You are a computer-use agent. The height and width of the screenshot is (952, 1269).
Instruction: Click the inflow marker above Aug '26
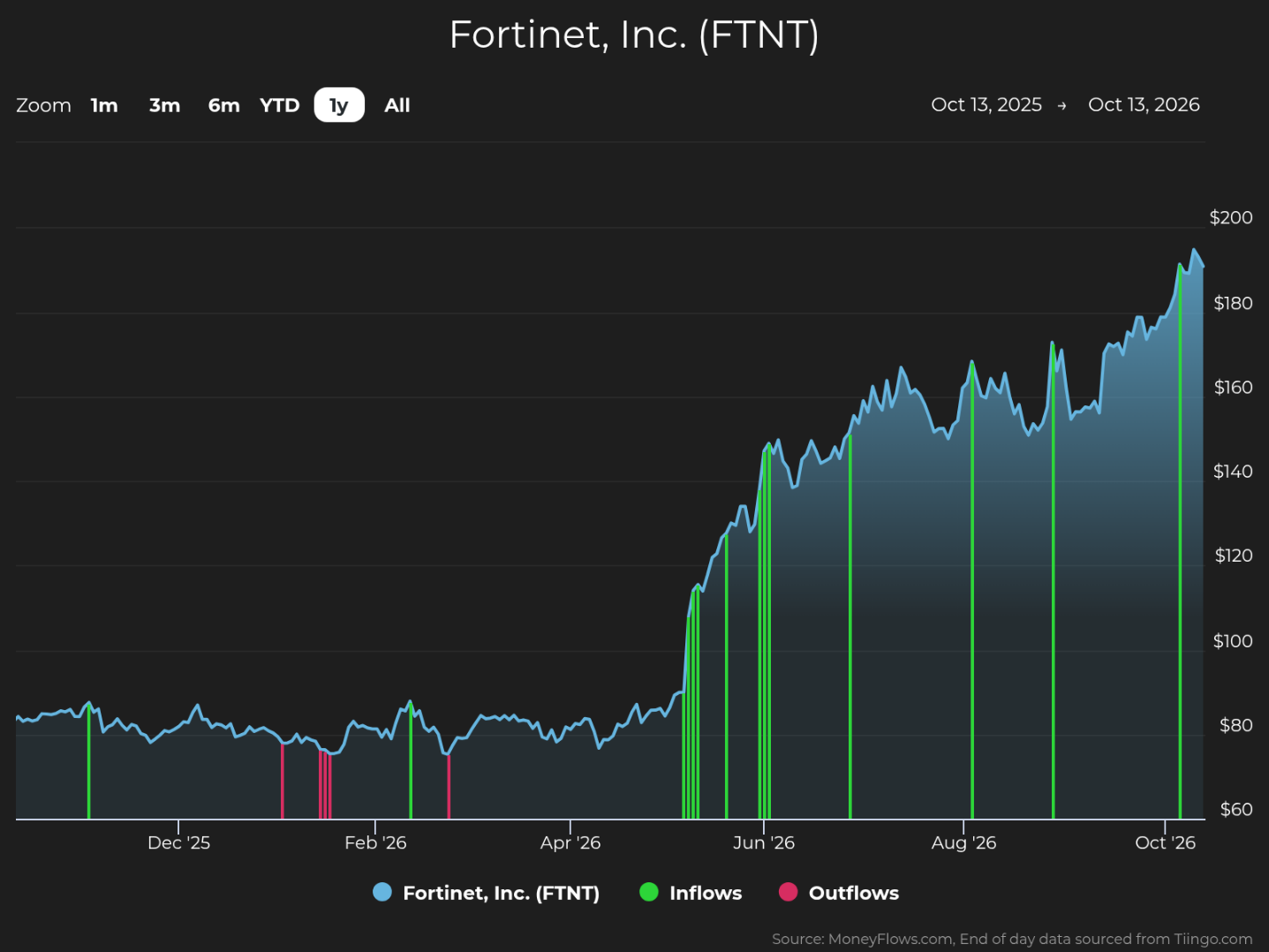point(972,590)
